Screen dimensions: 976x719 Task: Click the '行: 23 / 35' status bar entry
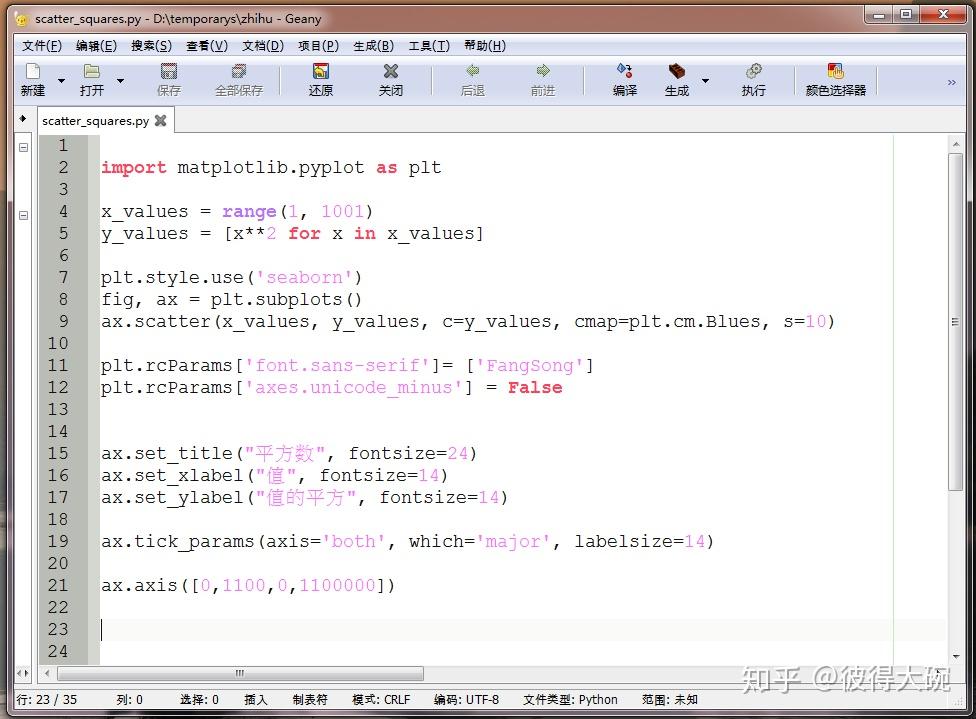[47, 700]
